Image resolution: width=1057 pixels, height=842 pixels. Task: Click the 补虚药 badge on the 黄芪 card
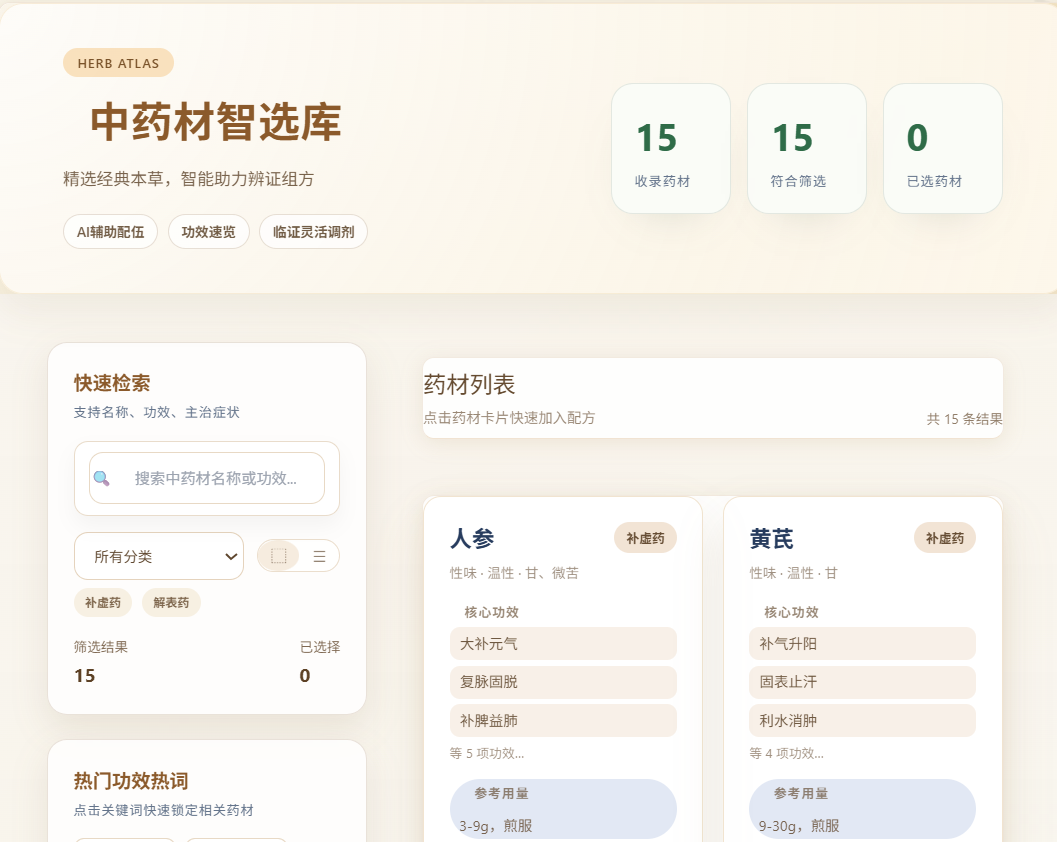tap(944, 538)
